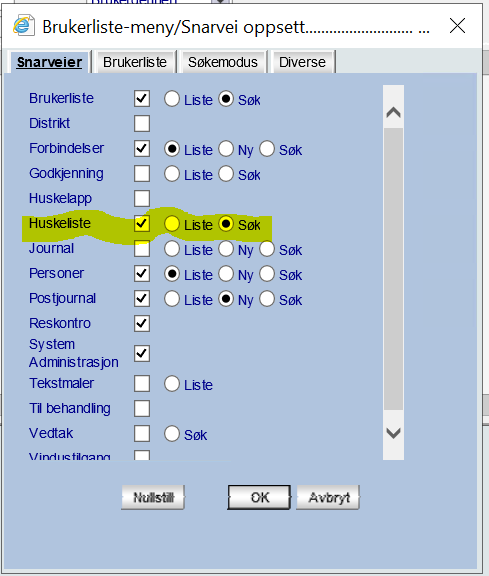The width and height of the screenshot is (489, 576).
Task: Click the vertical scrollbar thumb
Action: [x=393, y=269]
